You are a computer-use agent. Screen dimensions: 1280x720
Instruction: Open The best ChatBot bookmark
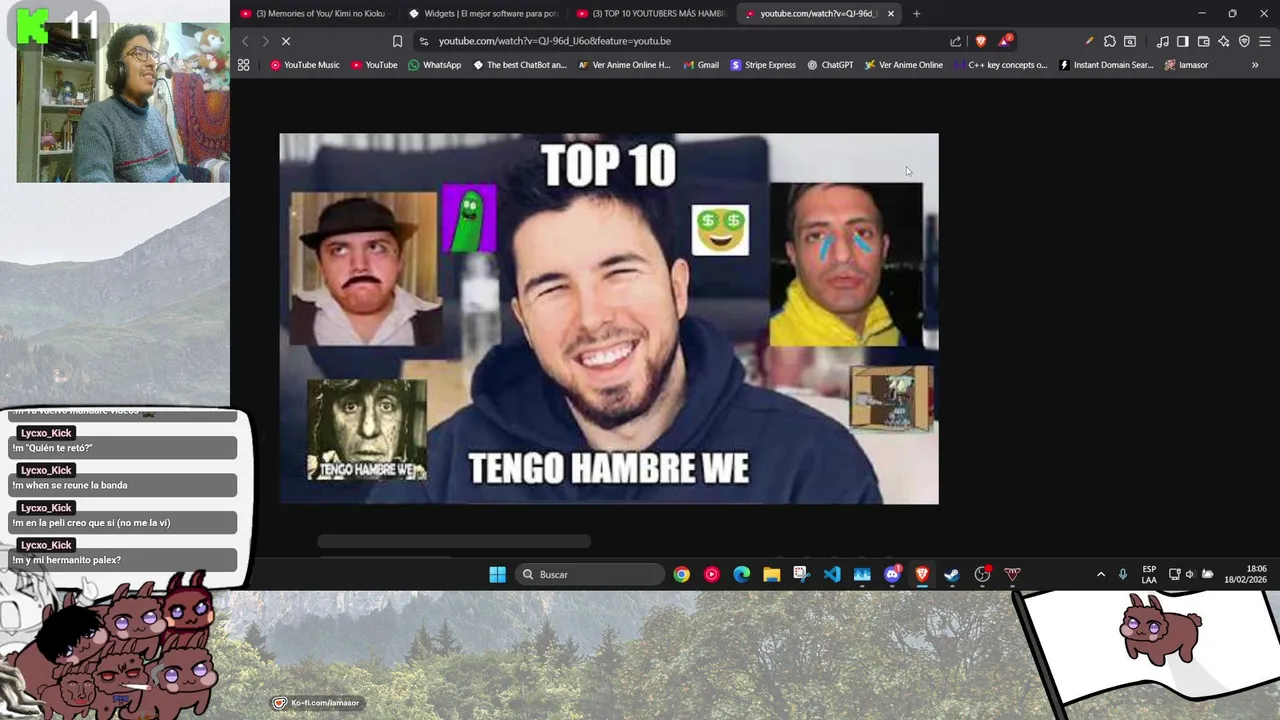click(x=520, y=65)
